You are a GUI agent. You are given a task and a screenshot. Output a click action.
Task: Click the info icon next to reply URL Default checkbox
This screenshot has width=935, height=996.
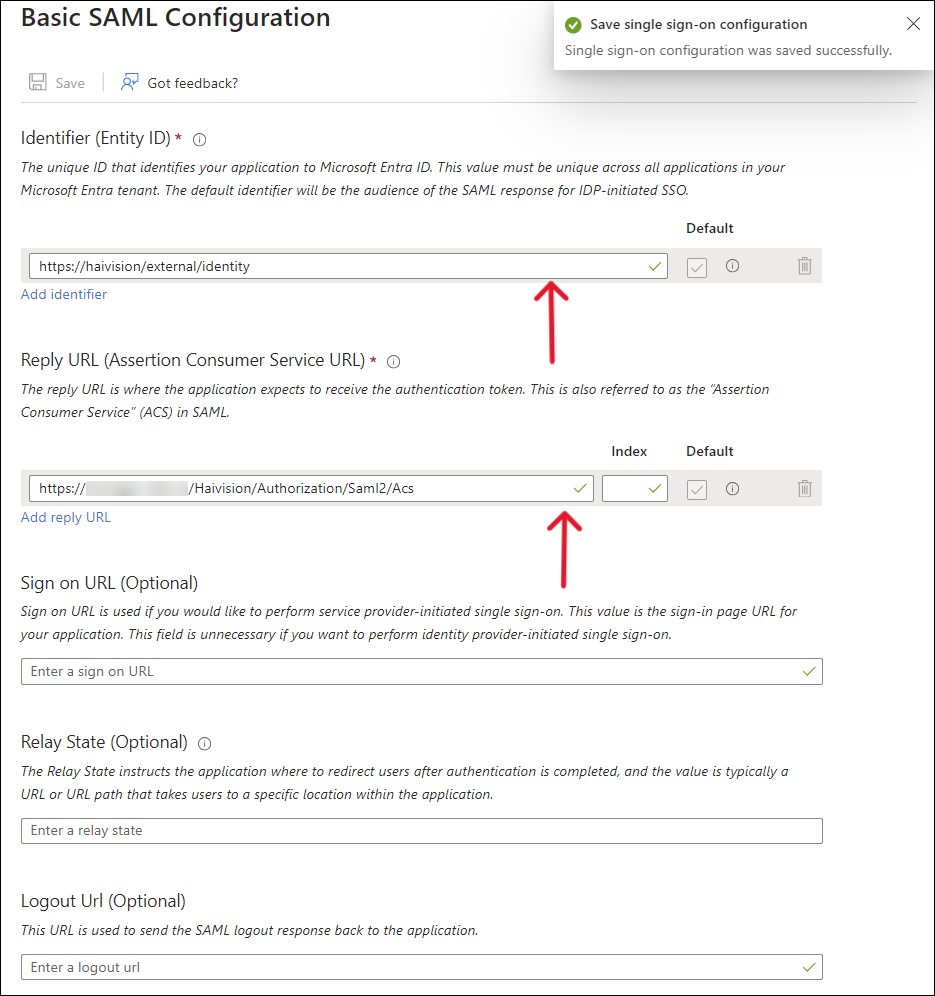point(732,488)
